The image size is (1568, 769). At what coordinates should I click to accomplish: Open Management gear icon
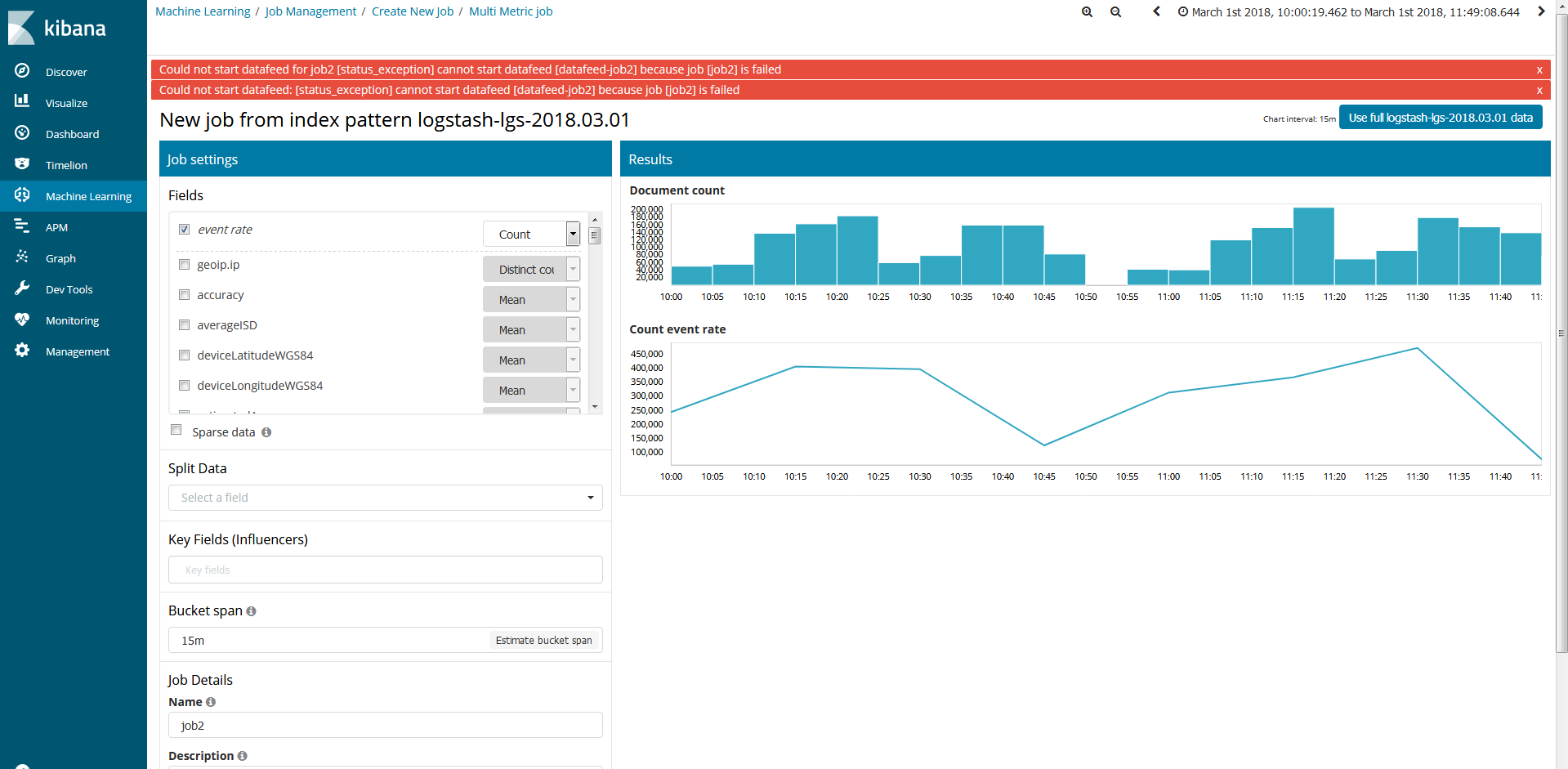22,350
